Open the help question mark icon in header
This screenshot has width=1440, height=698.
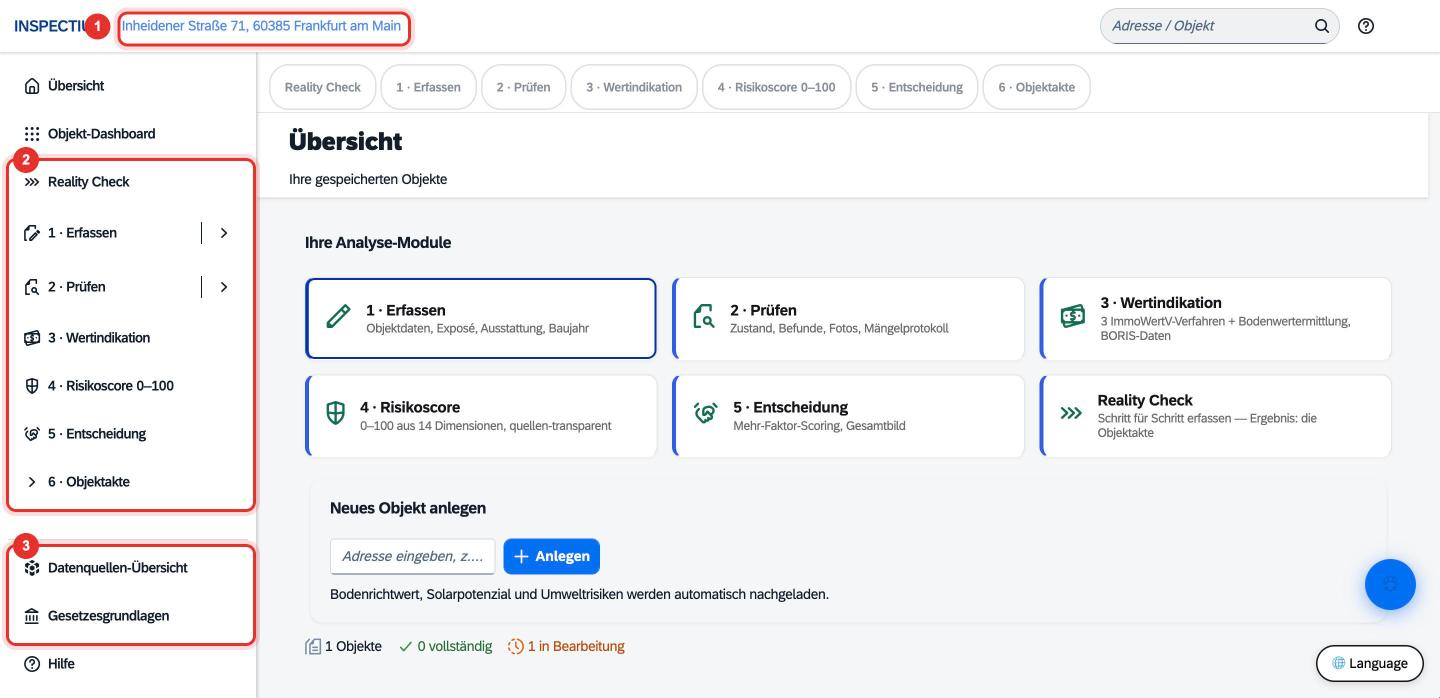[x=1366, y=26]
